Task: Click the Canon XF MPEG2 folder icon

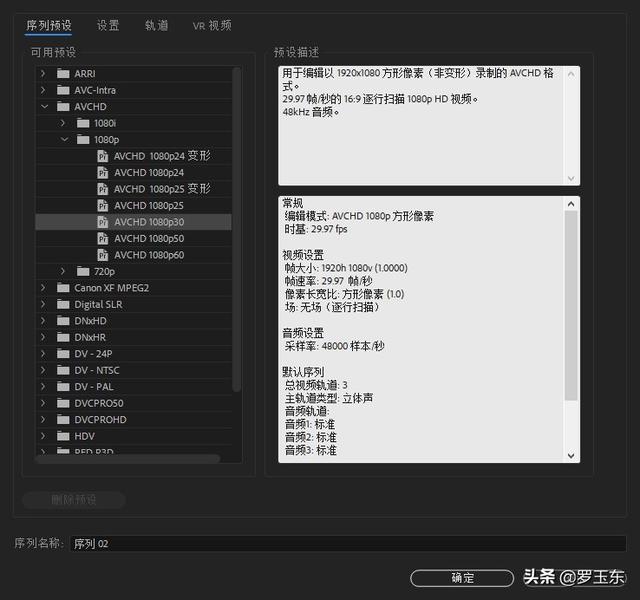Action: (x=63, y=287)
